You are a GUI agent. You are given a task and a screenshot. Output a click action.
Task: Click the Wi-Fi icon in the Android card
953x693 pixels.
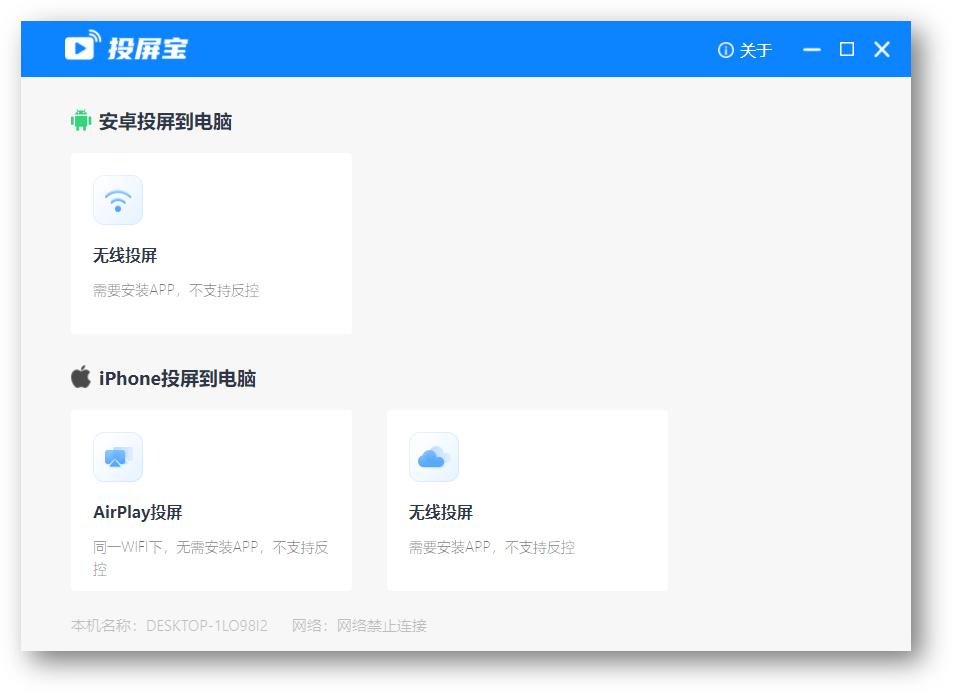coord(118,200)
